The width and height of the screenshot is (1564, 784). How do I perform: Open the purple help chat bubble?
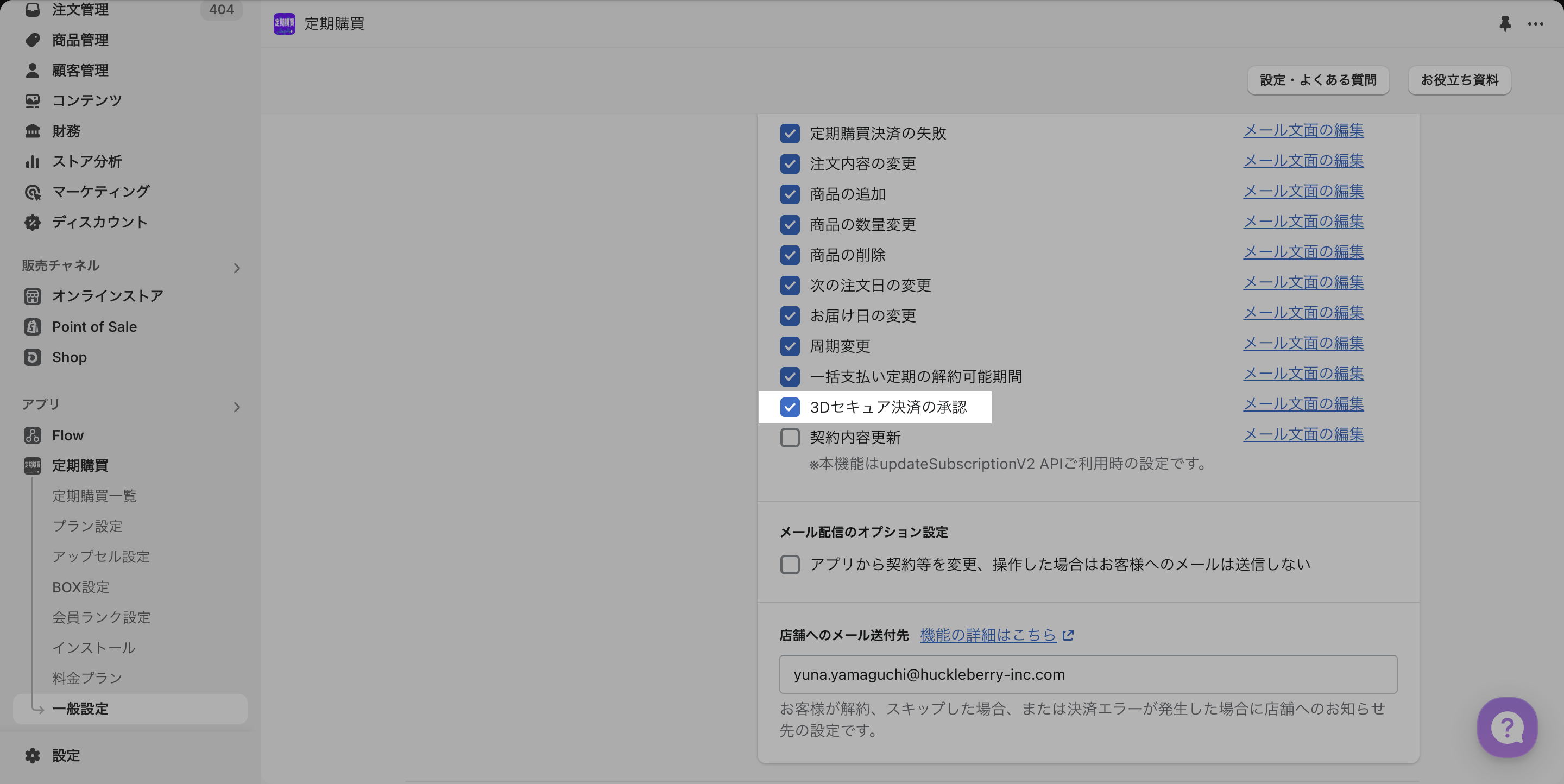(1507, 727)
